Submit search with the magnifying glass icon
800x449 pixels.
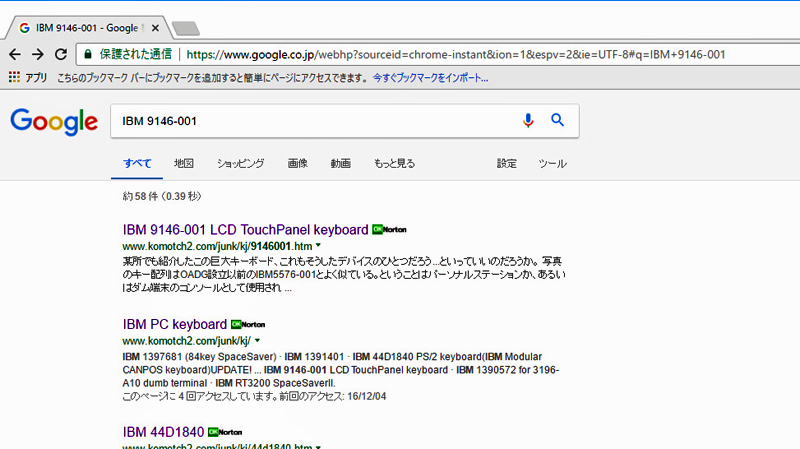tap(557, 120)
